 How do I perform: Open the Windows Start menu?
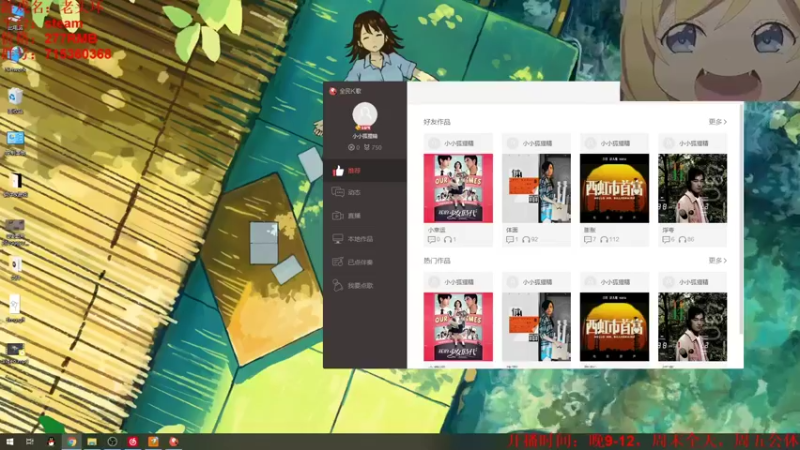9,442
